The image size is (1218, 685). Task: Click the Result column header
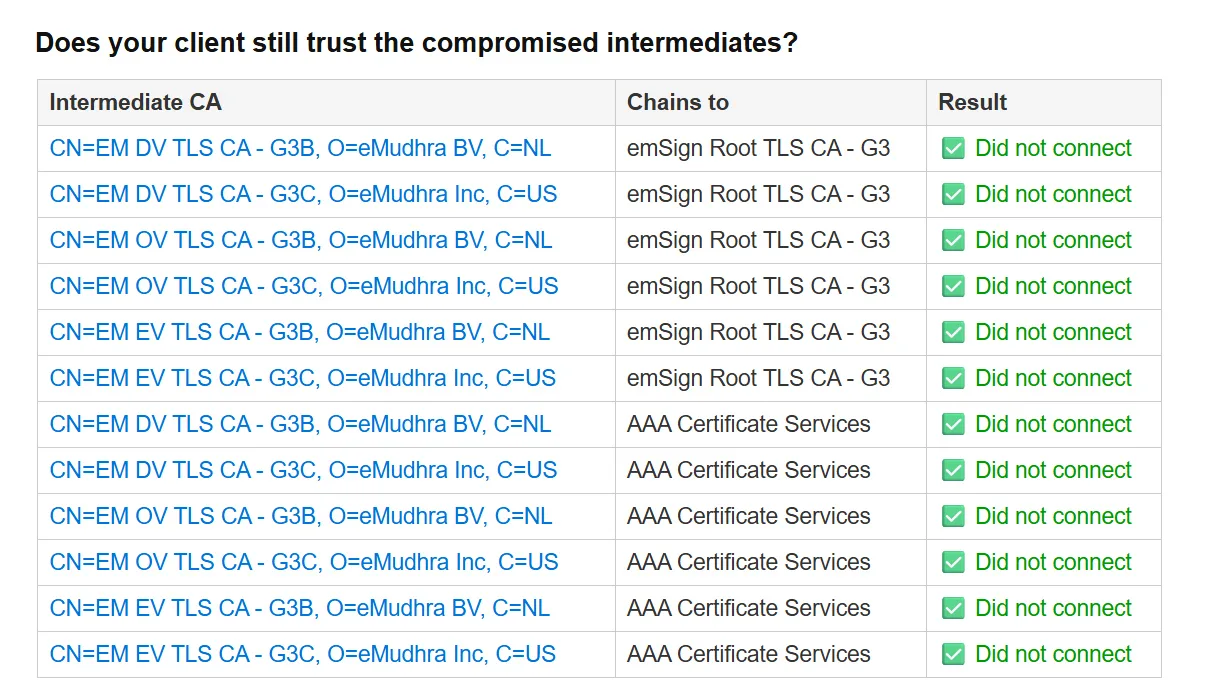[1044, 102]
